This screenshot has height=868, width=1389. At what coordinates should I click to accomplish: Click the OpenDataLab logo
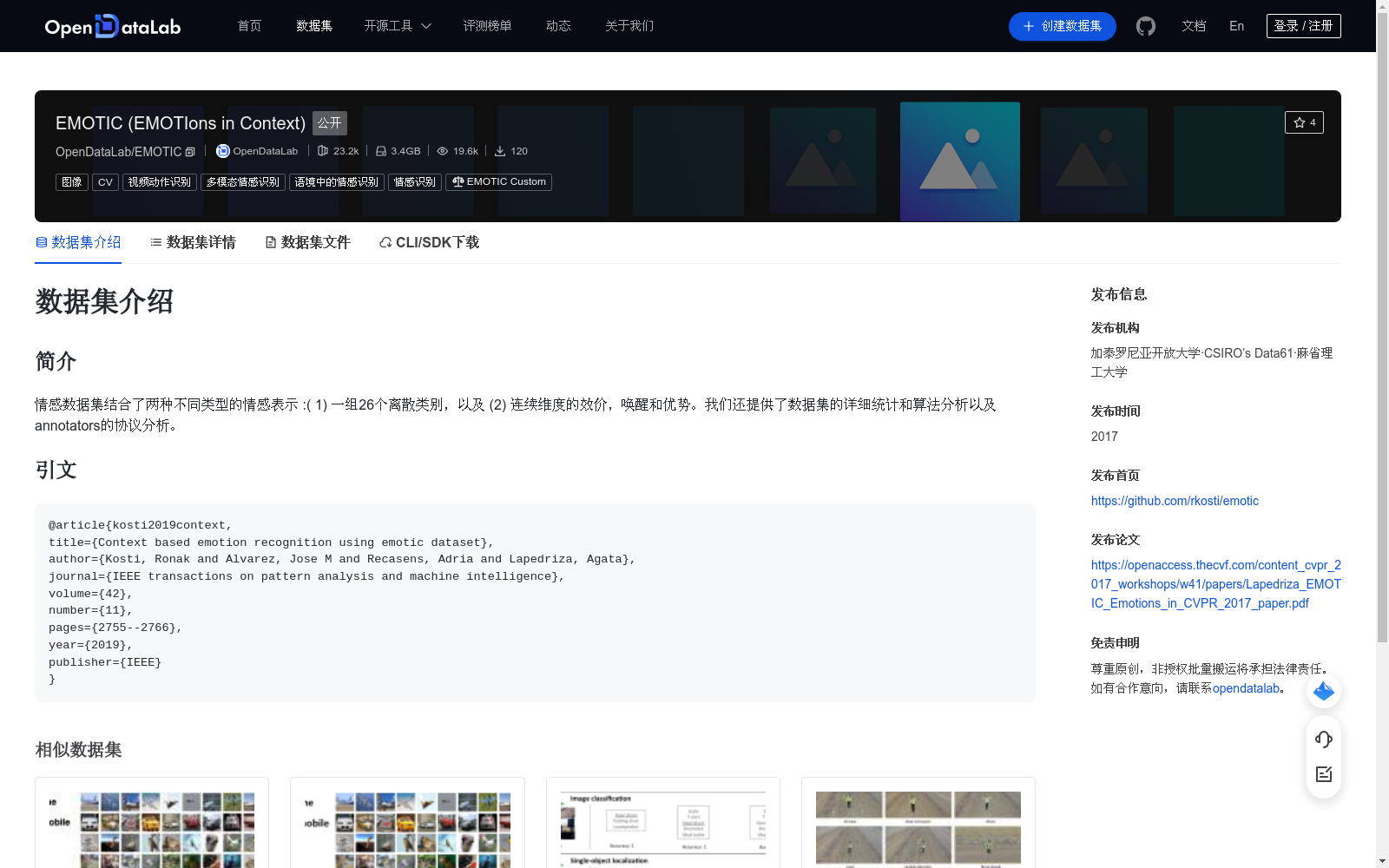click(113, 26)
